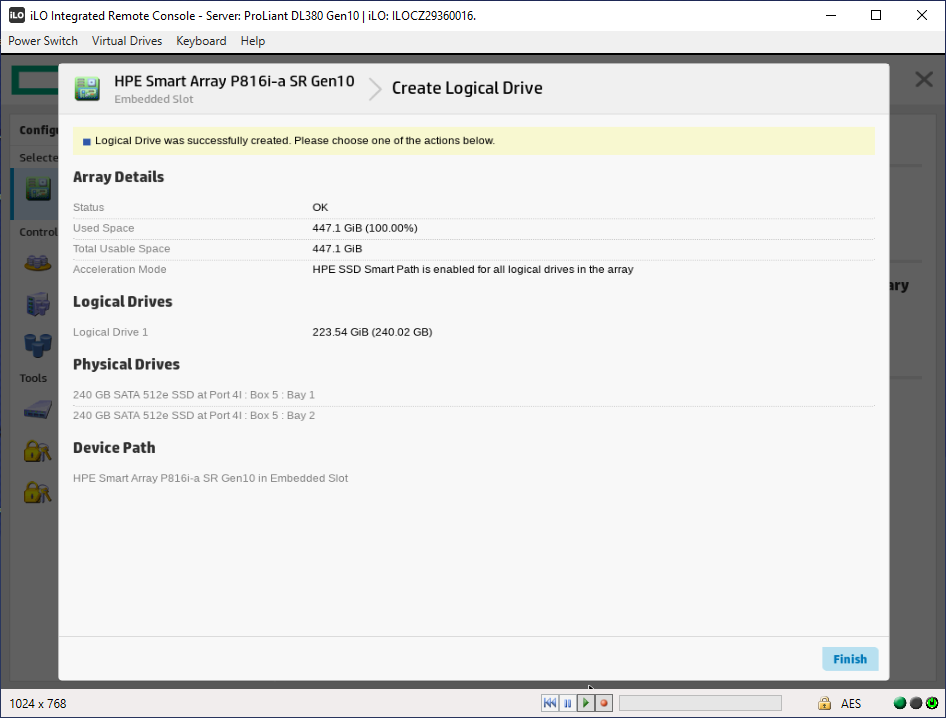This screenshot has height=718, width=946.
Task: Click the Used Space value 447.1 GiB (100.00%)
Action: click(364, 228)
